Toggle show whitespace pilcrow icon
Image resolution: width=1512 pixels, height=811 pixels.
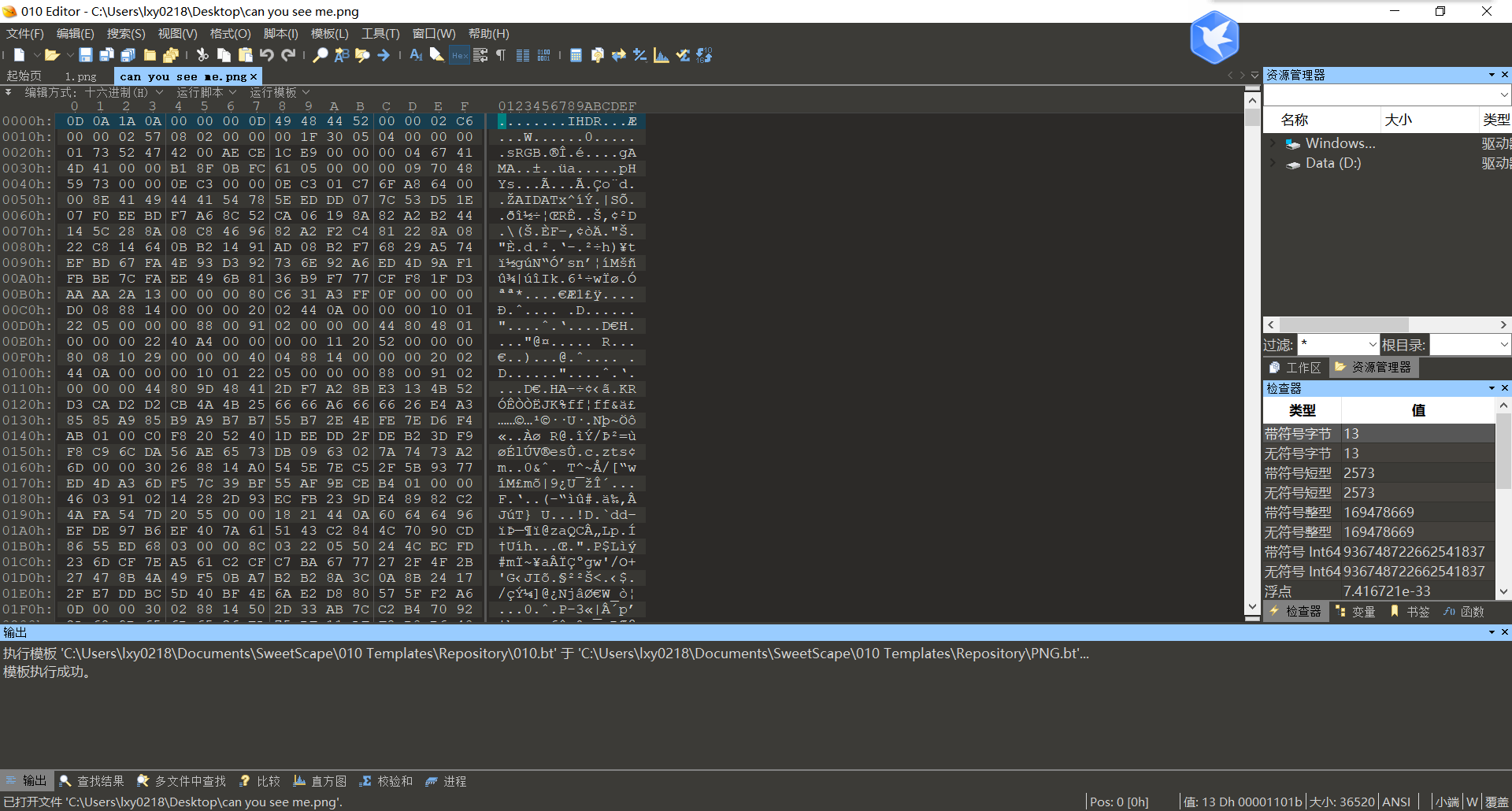click(501, 55)
